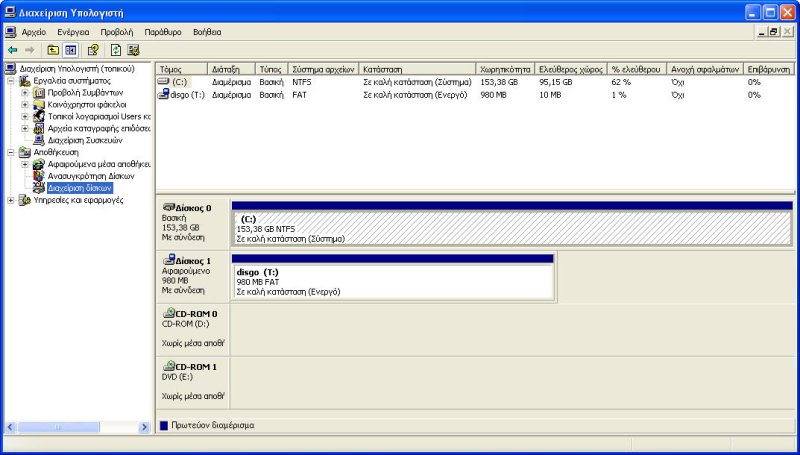Image resolution: width=800 pixels, height=455 pixels.
Task: Click the Back arrow toolbar icon
Action: coord(13,50)
